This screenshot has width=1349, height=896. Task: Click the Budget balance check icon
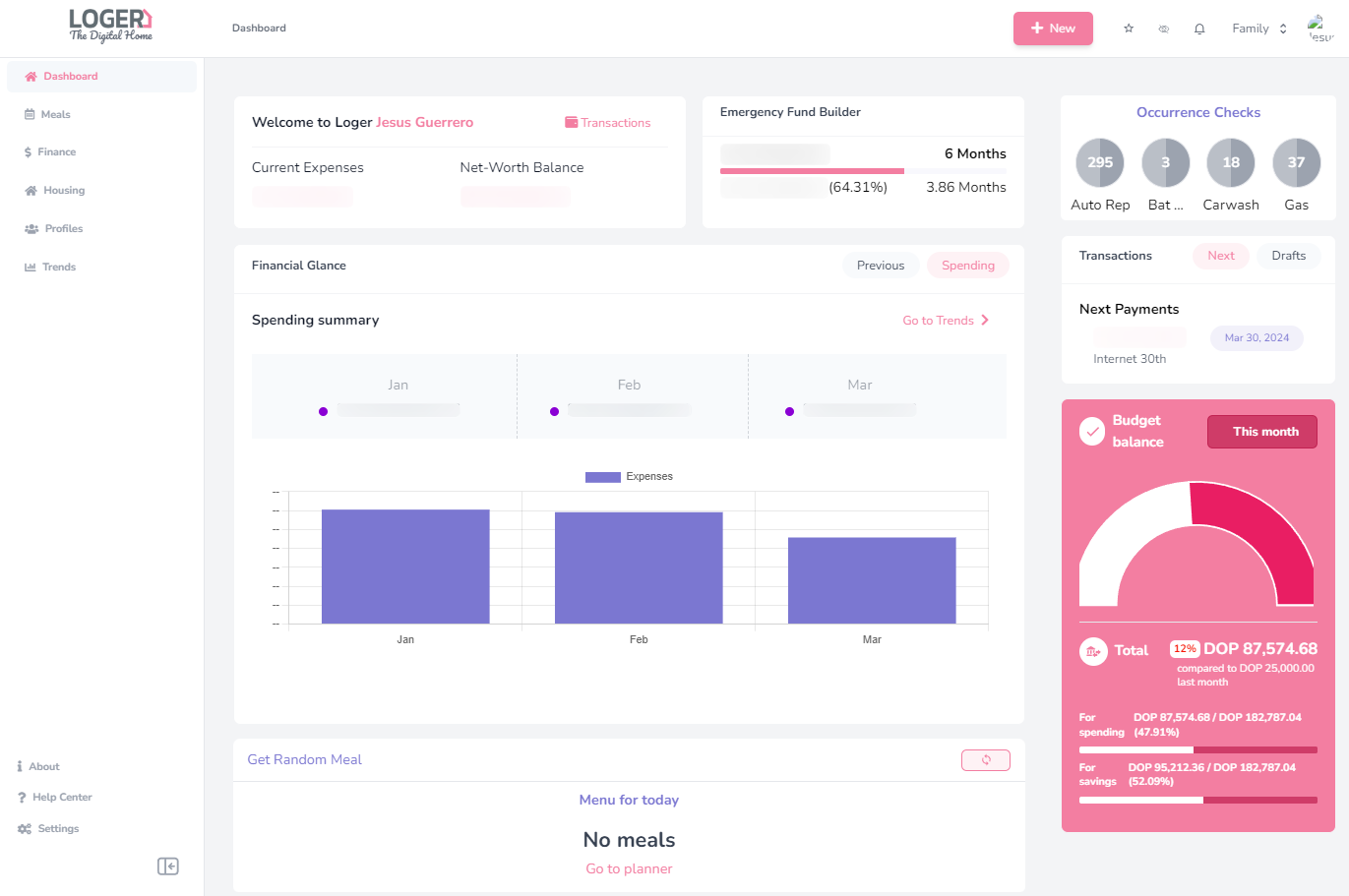click(x=1092, y=432)
